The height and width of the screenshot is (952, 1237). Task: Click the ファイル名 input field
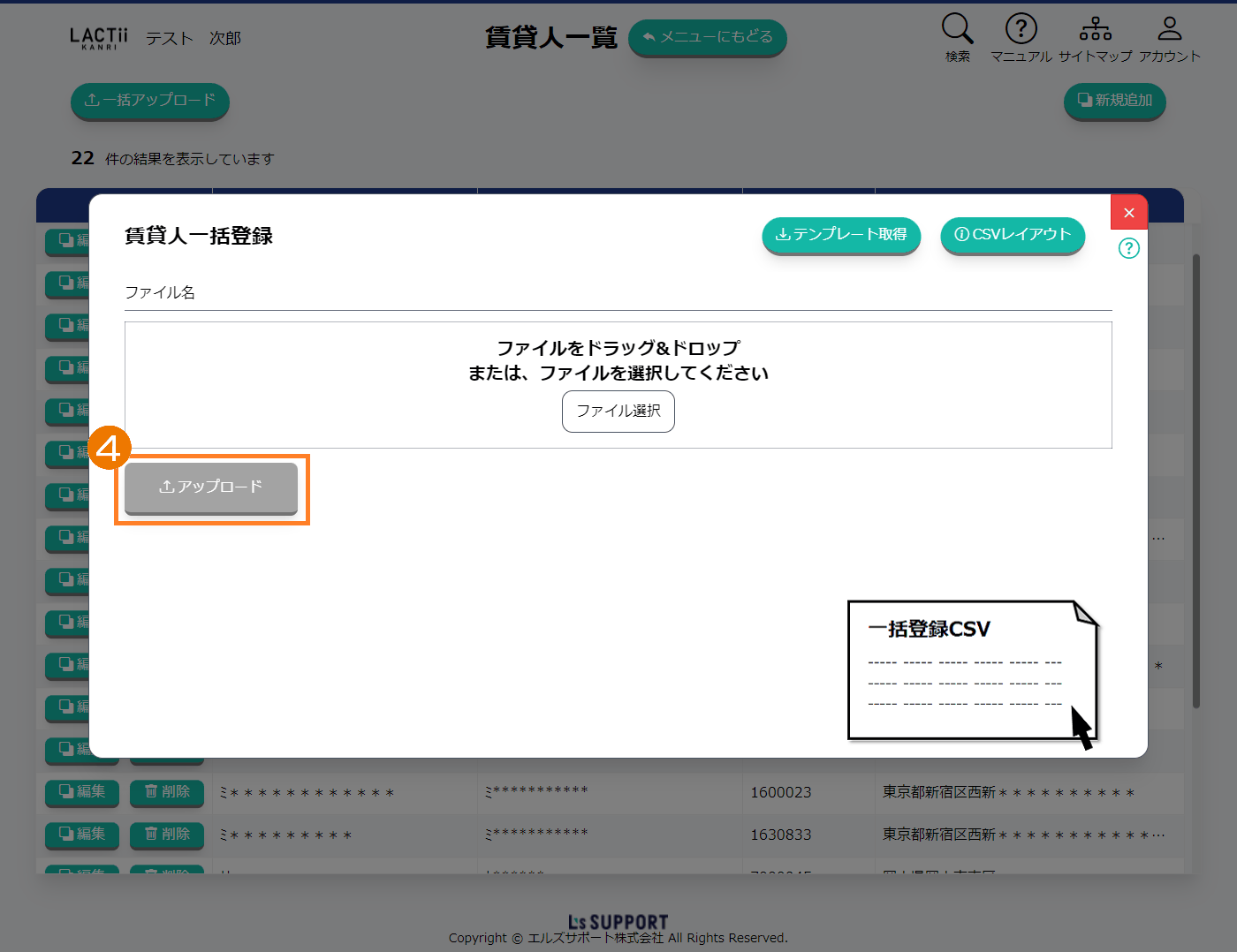point(618,293)
